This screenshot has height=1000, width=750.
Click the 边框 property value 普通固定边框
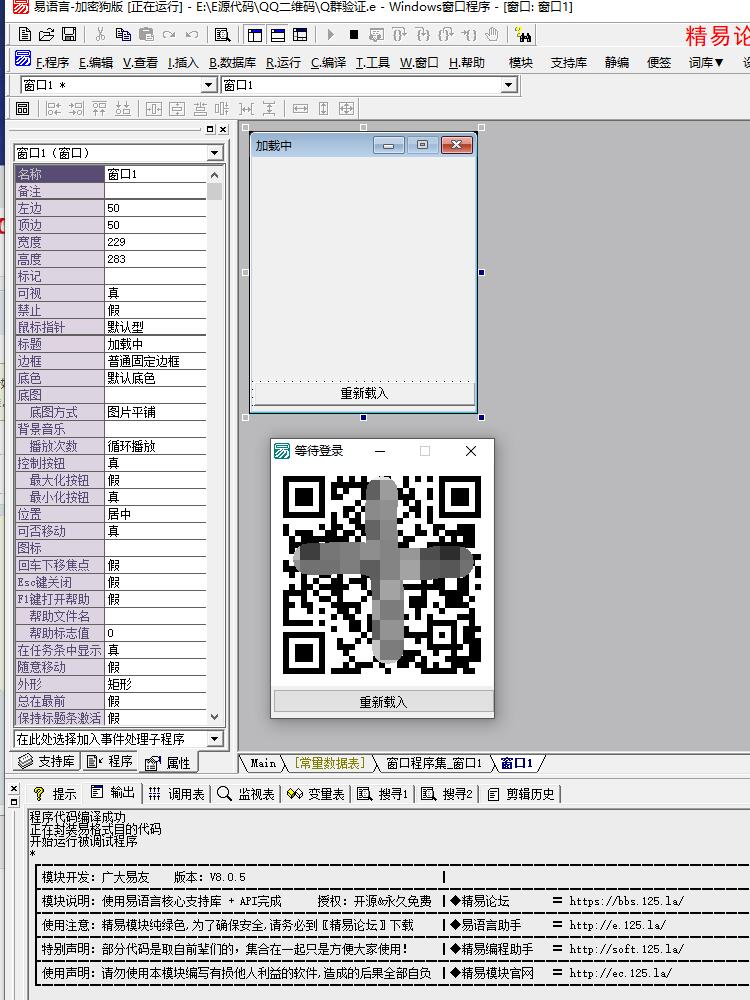tap(156, 361)
